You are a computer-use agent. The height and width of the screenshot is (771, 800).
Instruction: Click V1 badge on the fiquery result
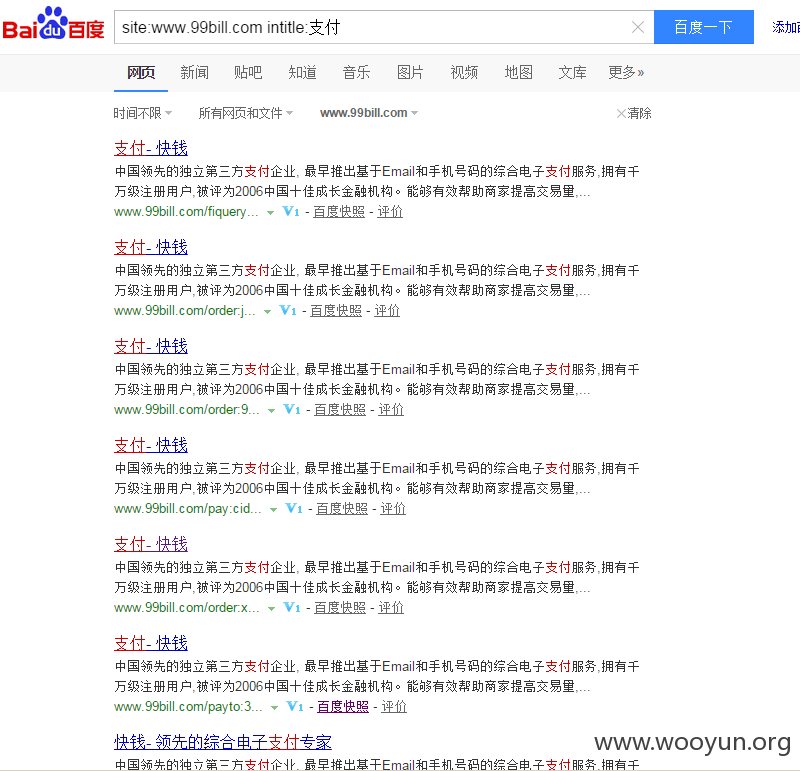click(x=291, y=211)
